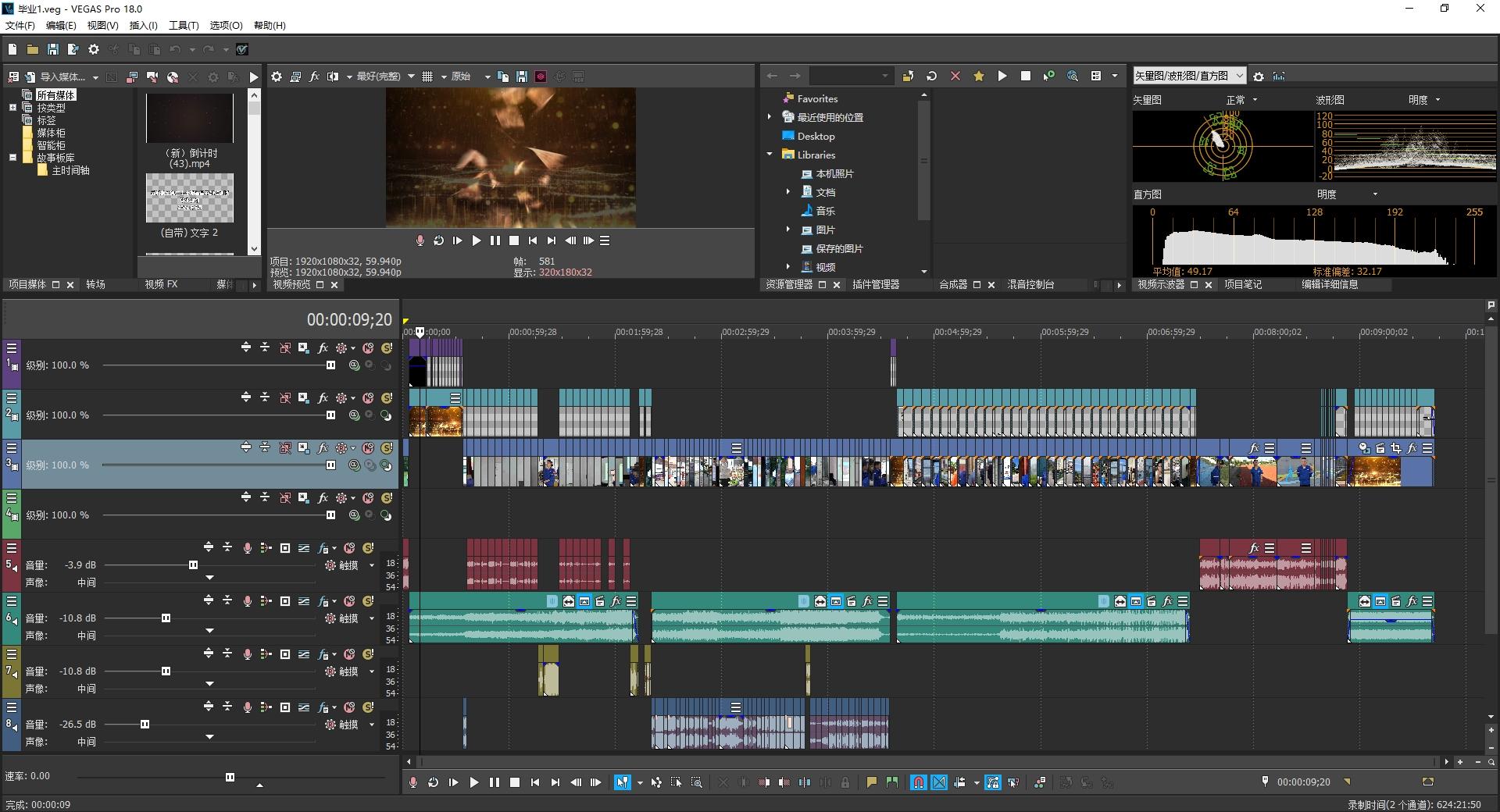1500x812 pixels.
Task: Open the scope type combo box
Action: click(x=1189, y=77)
